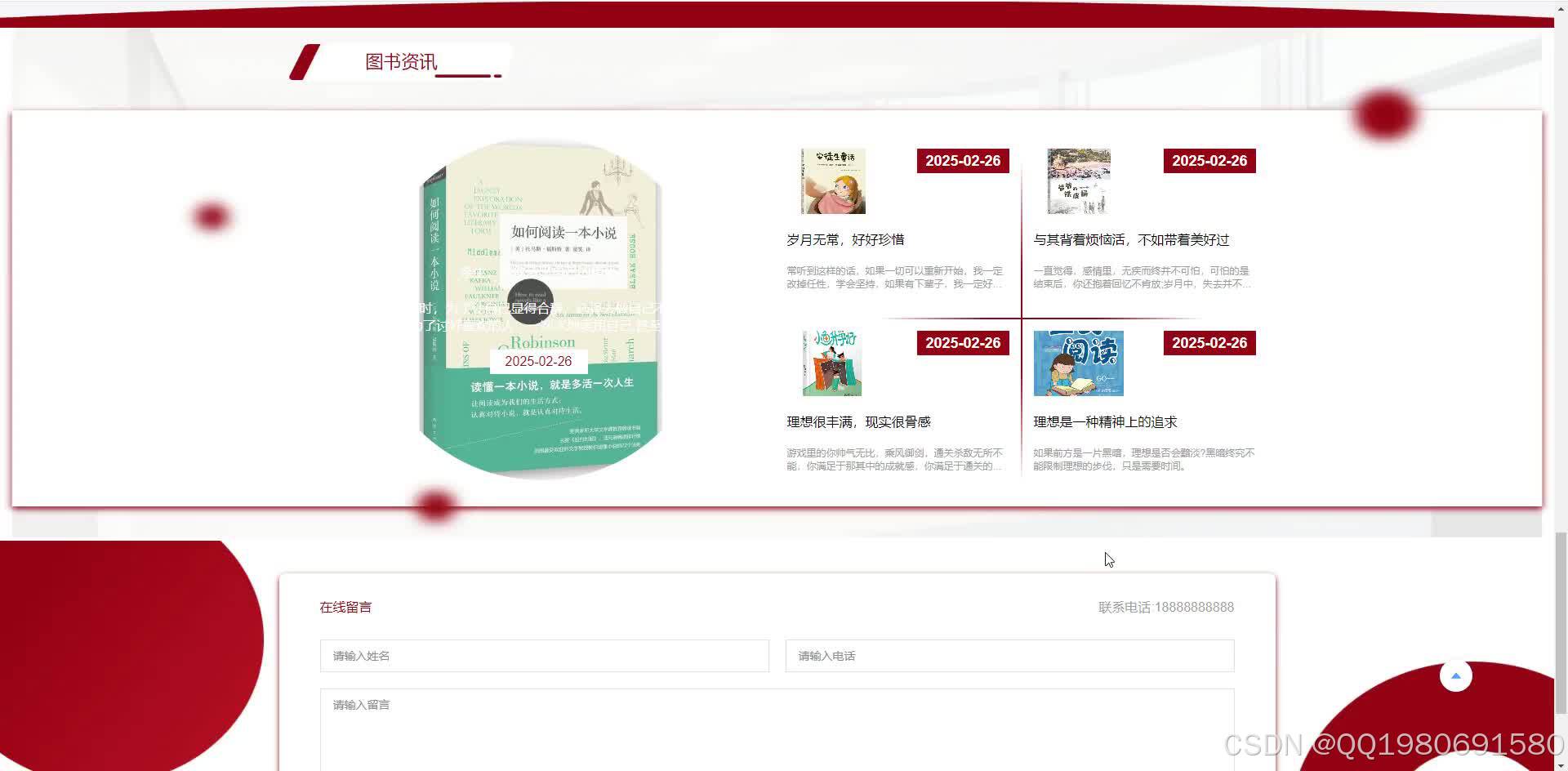Click the 图书资讯 section heading
The width and height of the screenshot is (1568, 771).
[401, 60]
